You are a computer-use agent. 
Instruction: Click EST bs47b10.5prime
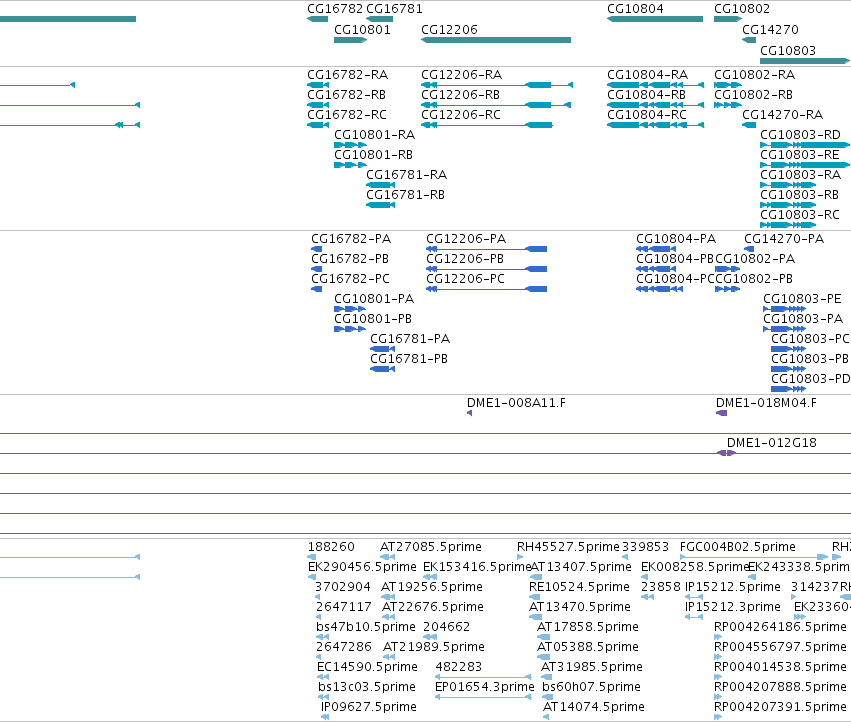[366, 627]
